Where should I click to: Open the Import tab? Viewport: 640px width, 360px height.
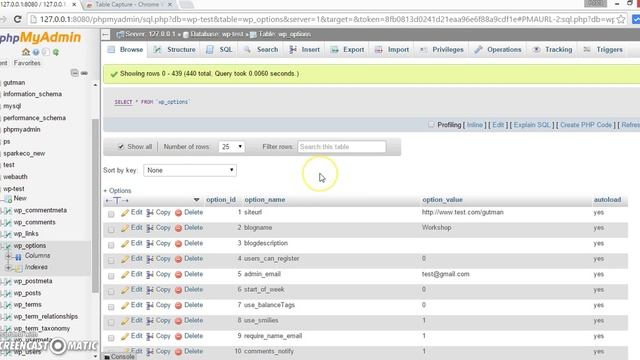tap(392, 49)
